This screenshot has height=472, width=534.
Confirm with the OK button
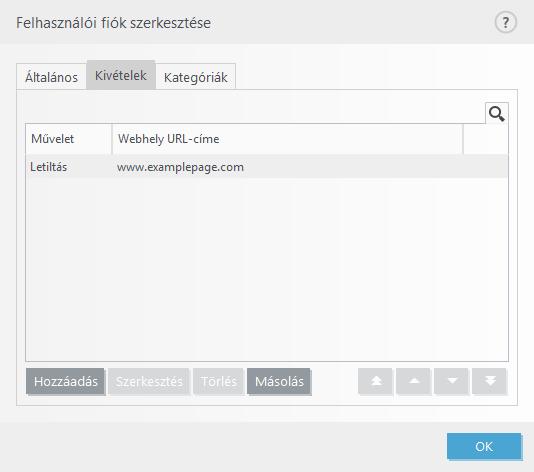484,446
